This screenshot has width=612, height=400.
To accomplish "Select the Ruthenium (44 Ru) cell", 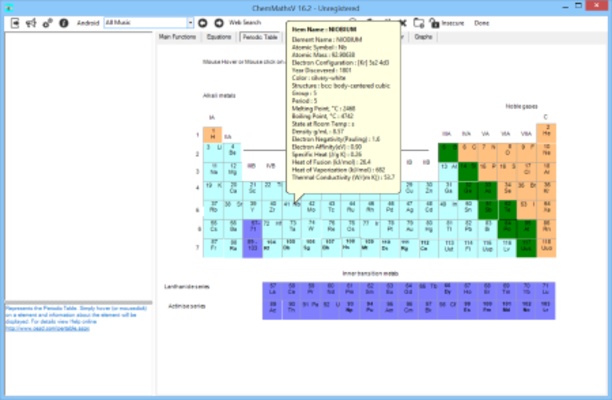I will [350, 210].
